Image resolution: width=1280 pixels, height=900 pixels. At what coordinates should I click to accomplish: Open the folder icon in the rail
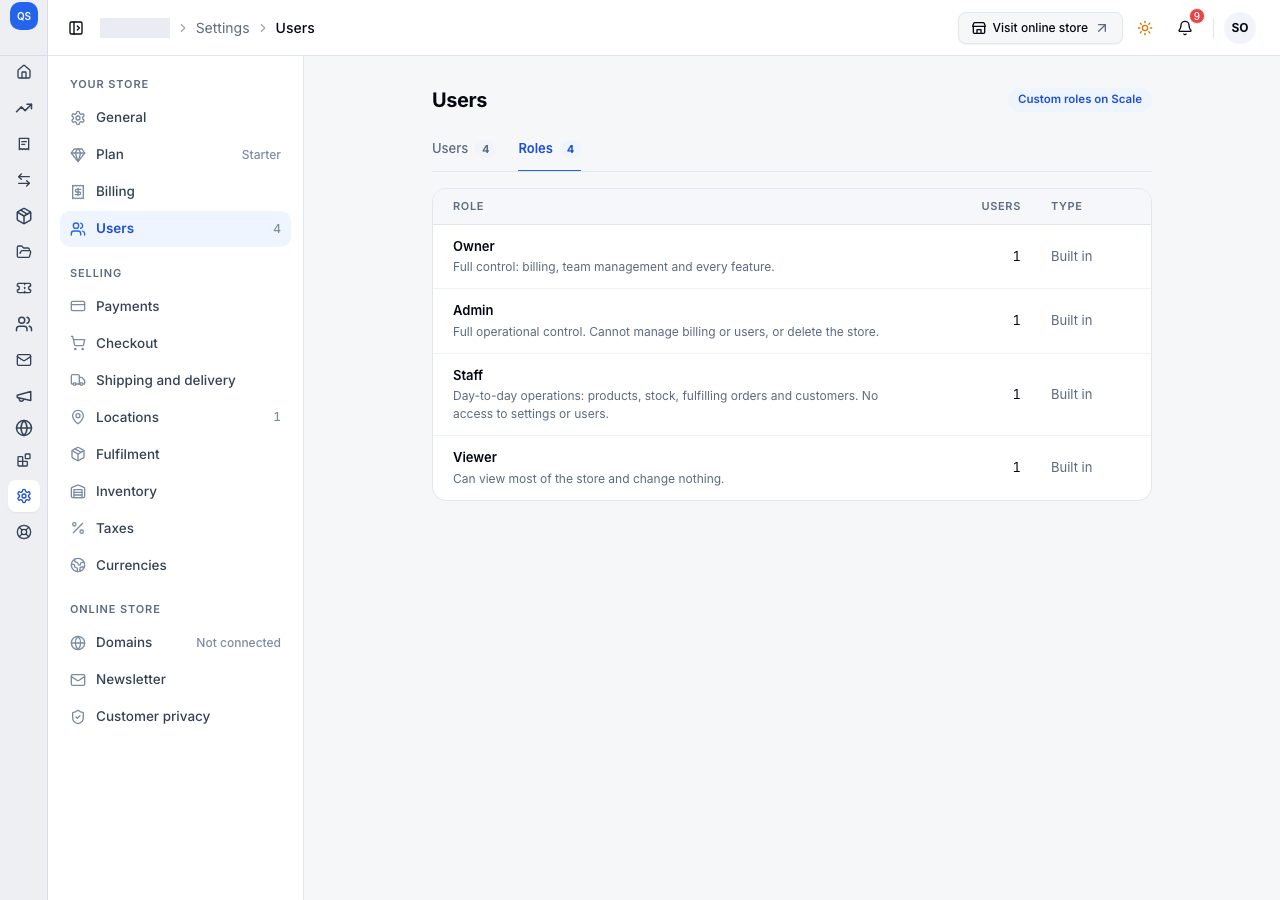24,252
